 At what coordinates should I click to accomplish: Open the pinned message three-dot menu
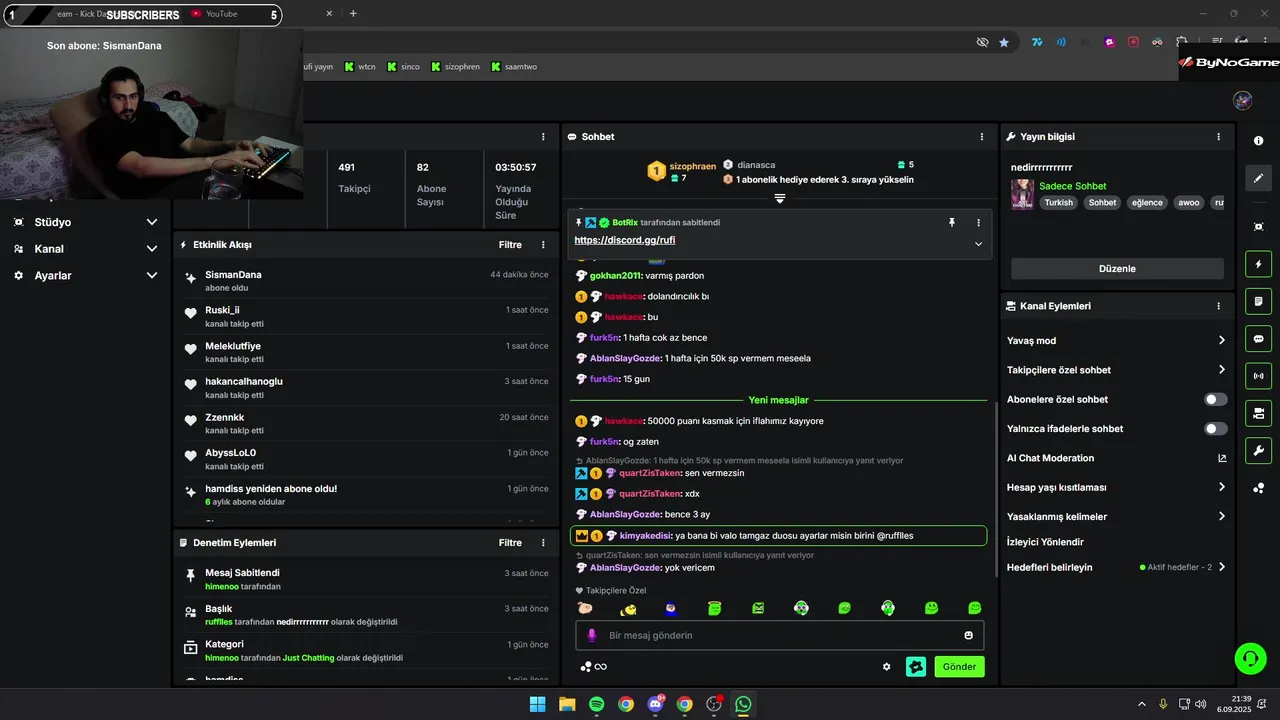click(978, 222)
